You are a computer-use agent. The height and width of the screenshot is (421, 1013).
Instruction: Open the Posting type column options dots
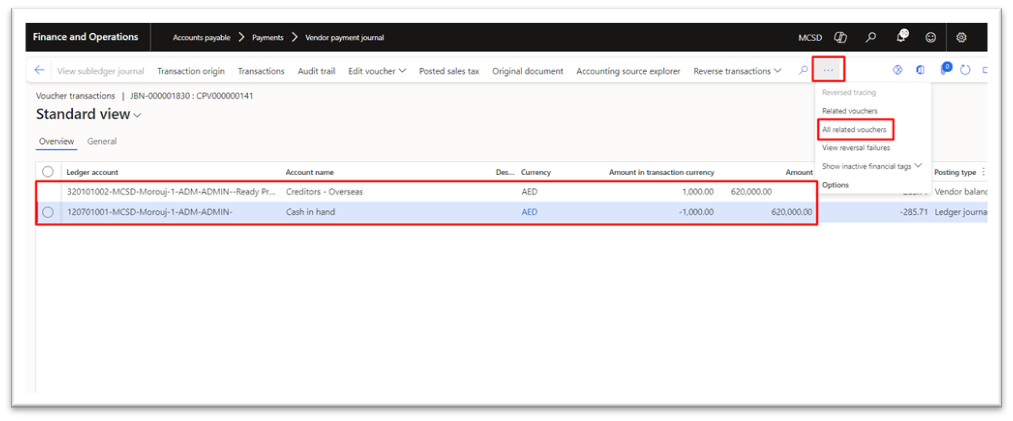pyautogui.click(x=983, y=172)
